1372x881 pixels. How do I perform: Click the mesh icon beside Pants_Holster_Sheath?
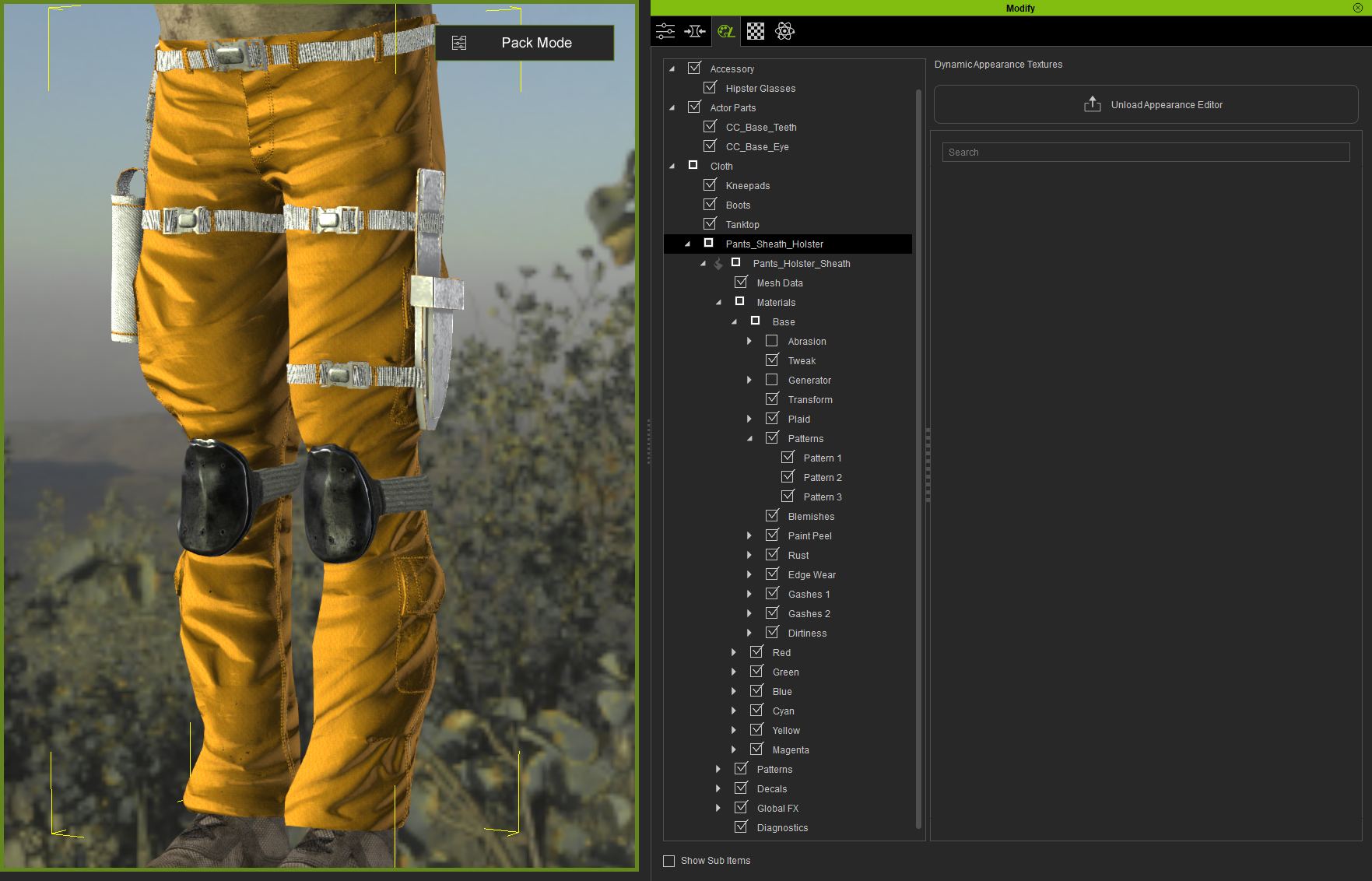[718, 264]
